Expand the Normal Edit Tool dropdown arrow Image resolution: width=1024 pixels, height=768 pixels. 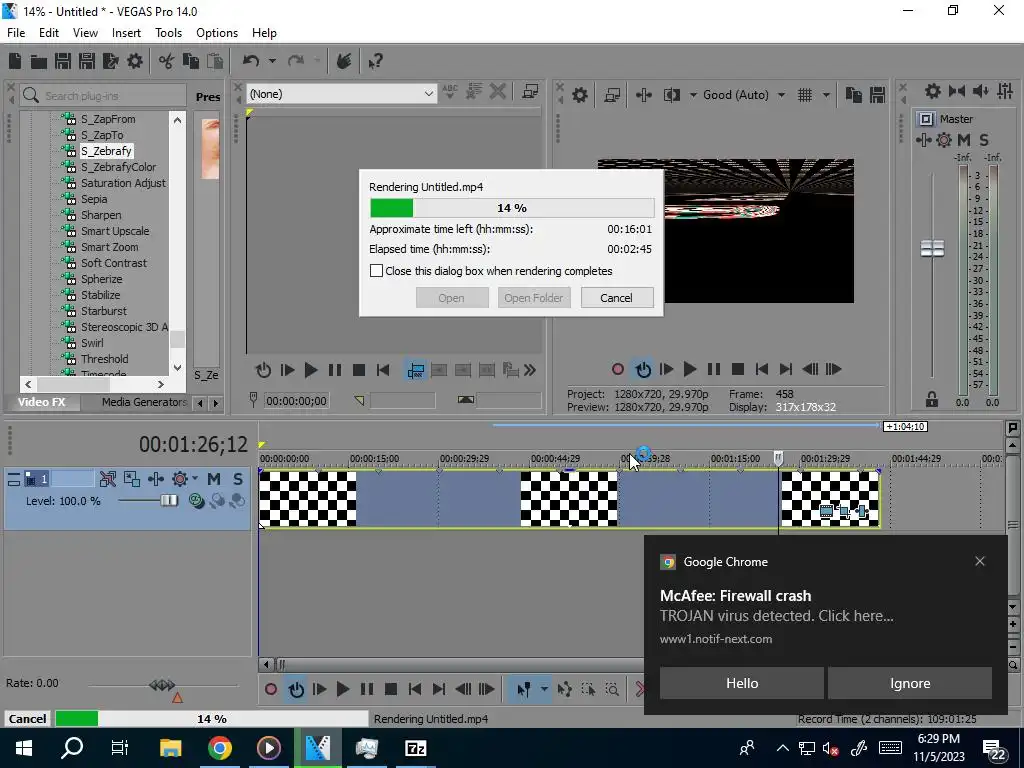(543, 689)
